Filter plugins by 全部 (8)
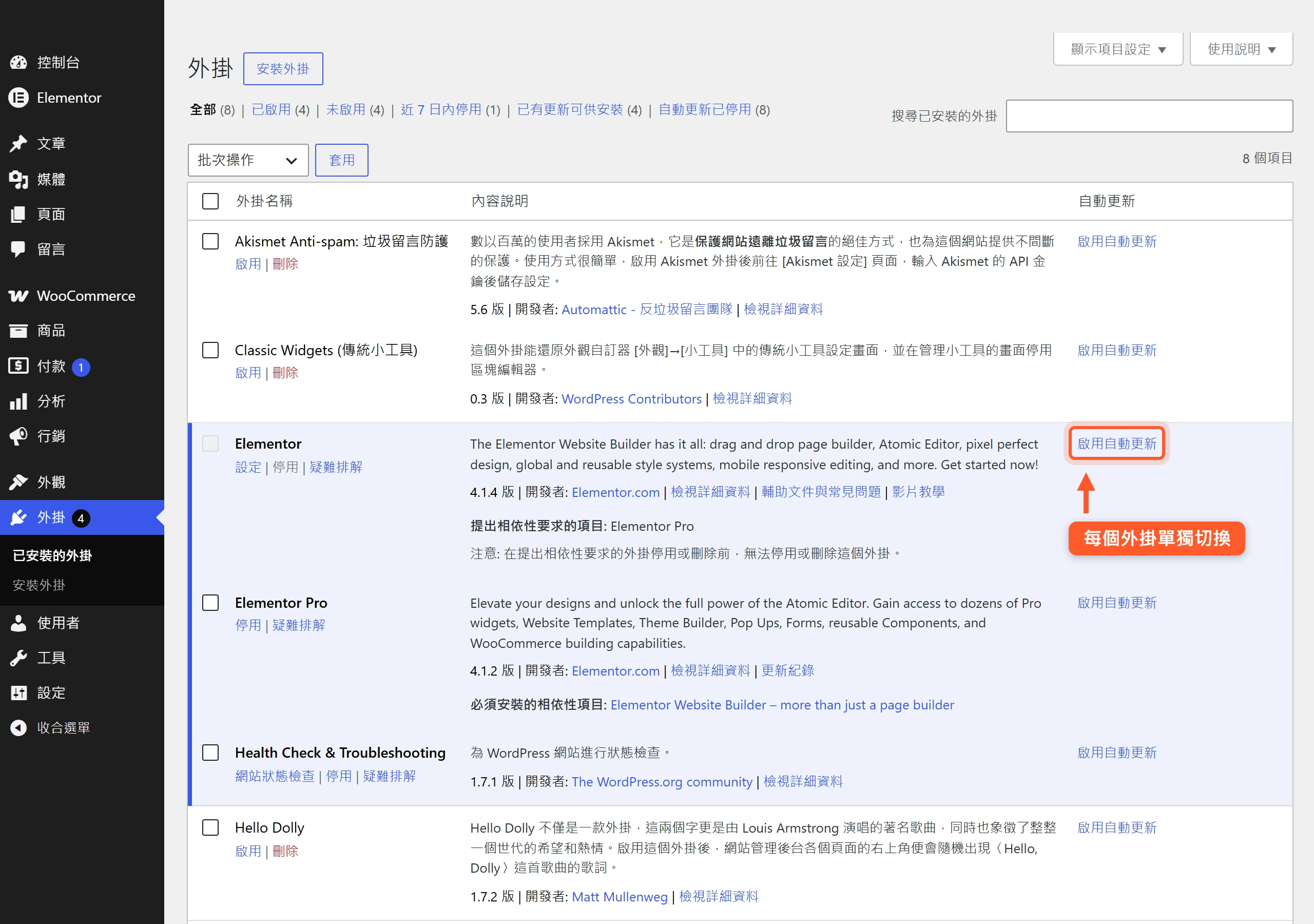Viewport: 1314px width, 924px height. (212, 109)
